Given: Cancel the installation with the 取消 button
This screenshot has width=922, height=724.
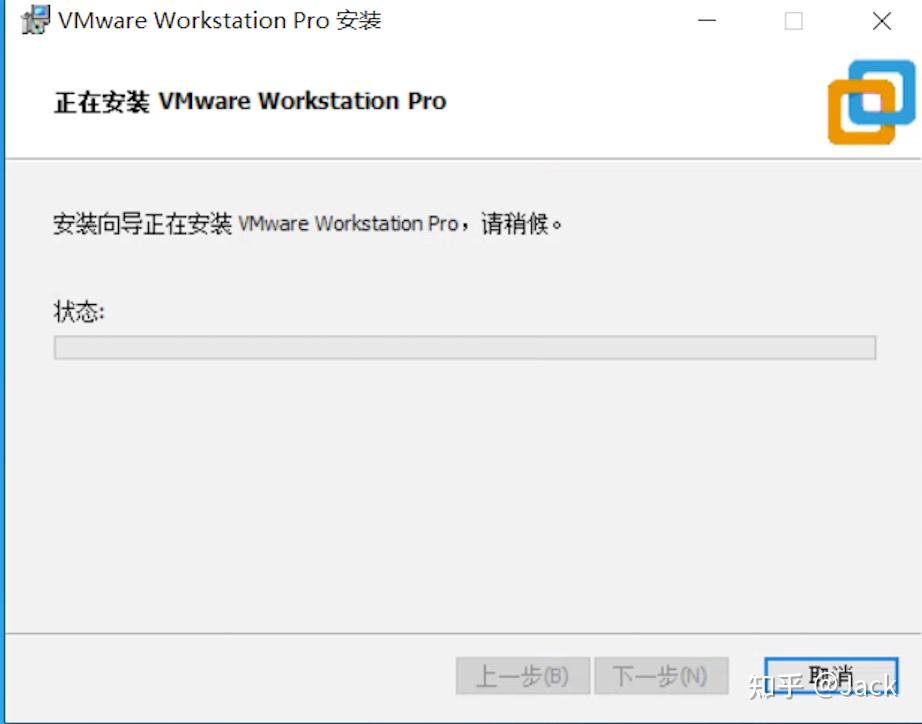Looking at the screenshot, I should 831,676.
